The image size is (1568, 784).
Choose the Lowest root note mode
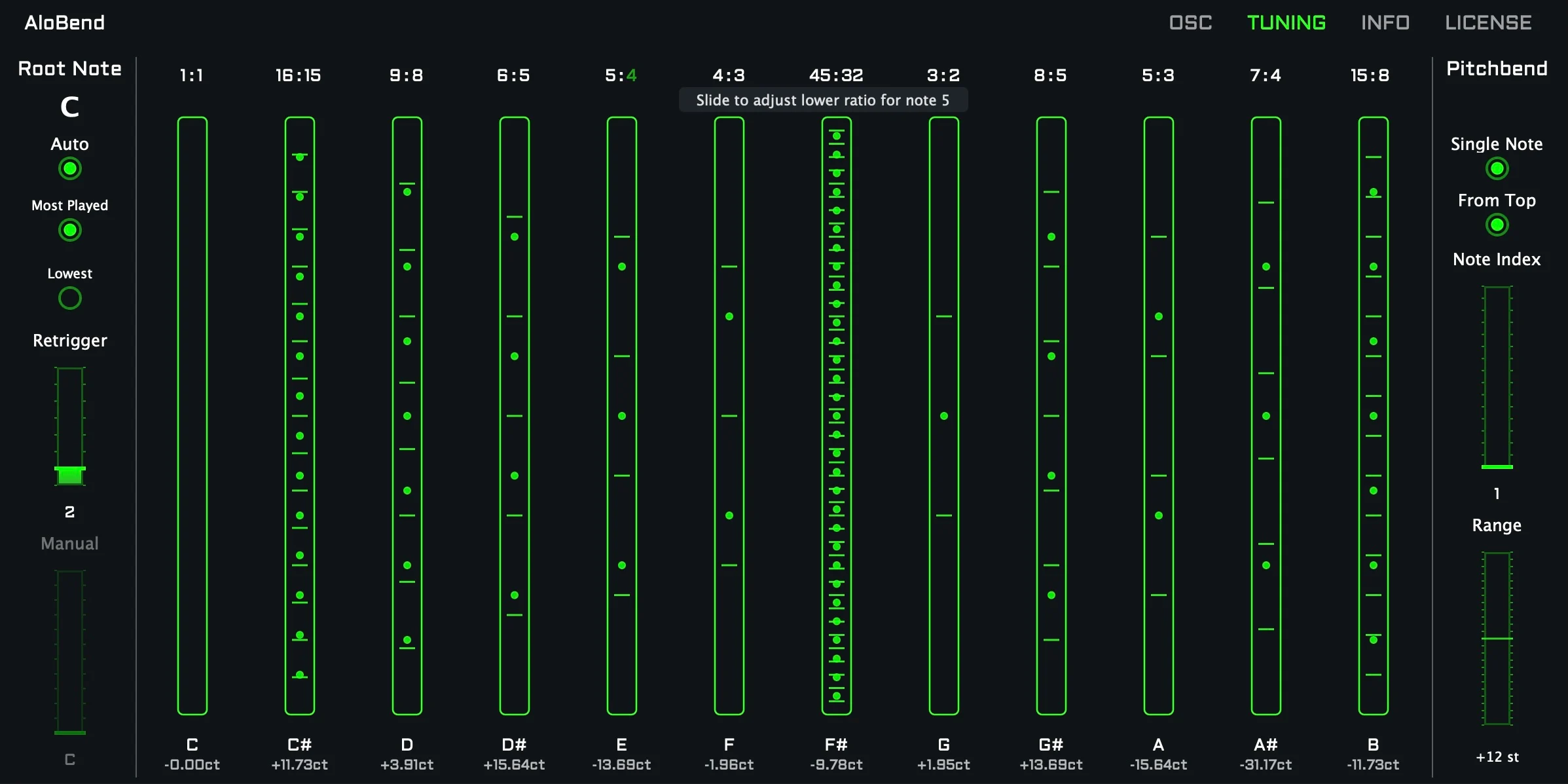[x=69, y=298]
